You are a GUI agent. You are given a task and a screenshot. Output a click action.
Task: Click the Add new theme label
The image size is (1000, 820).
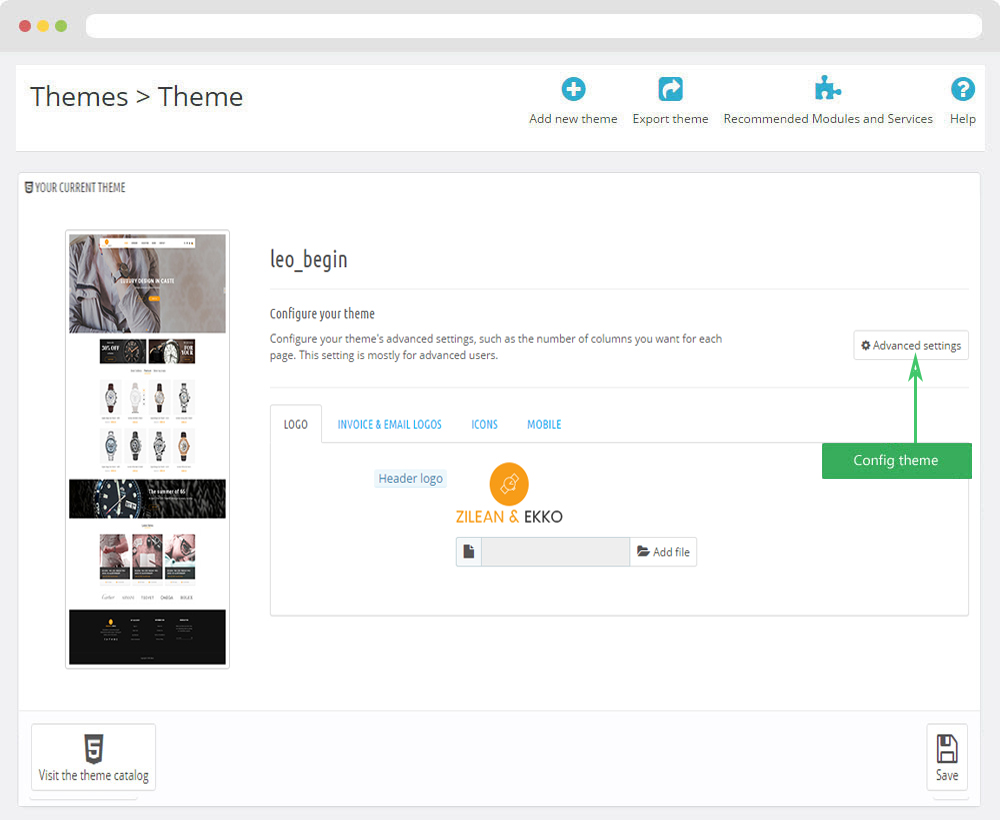pyautogui.click(x=573, y=119)
